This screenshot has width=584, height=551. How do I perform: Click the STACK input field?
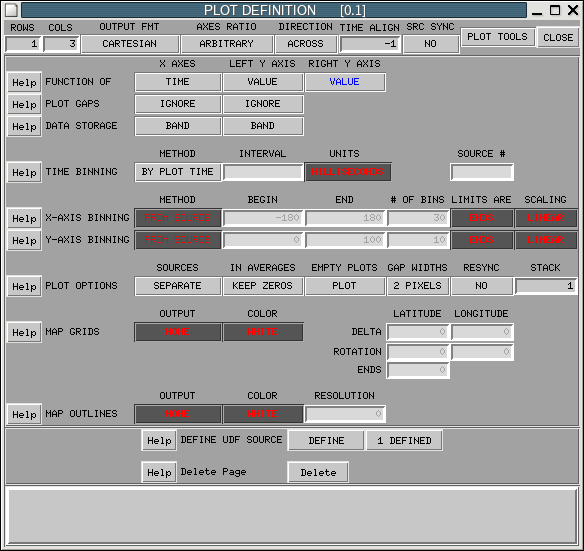(x=546, y=286)
